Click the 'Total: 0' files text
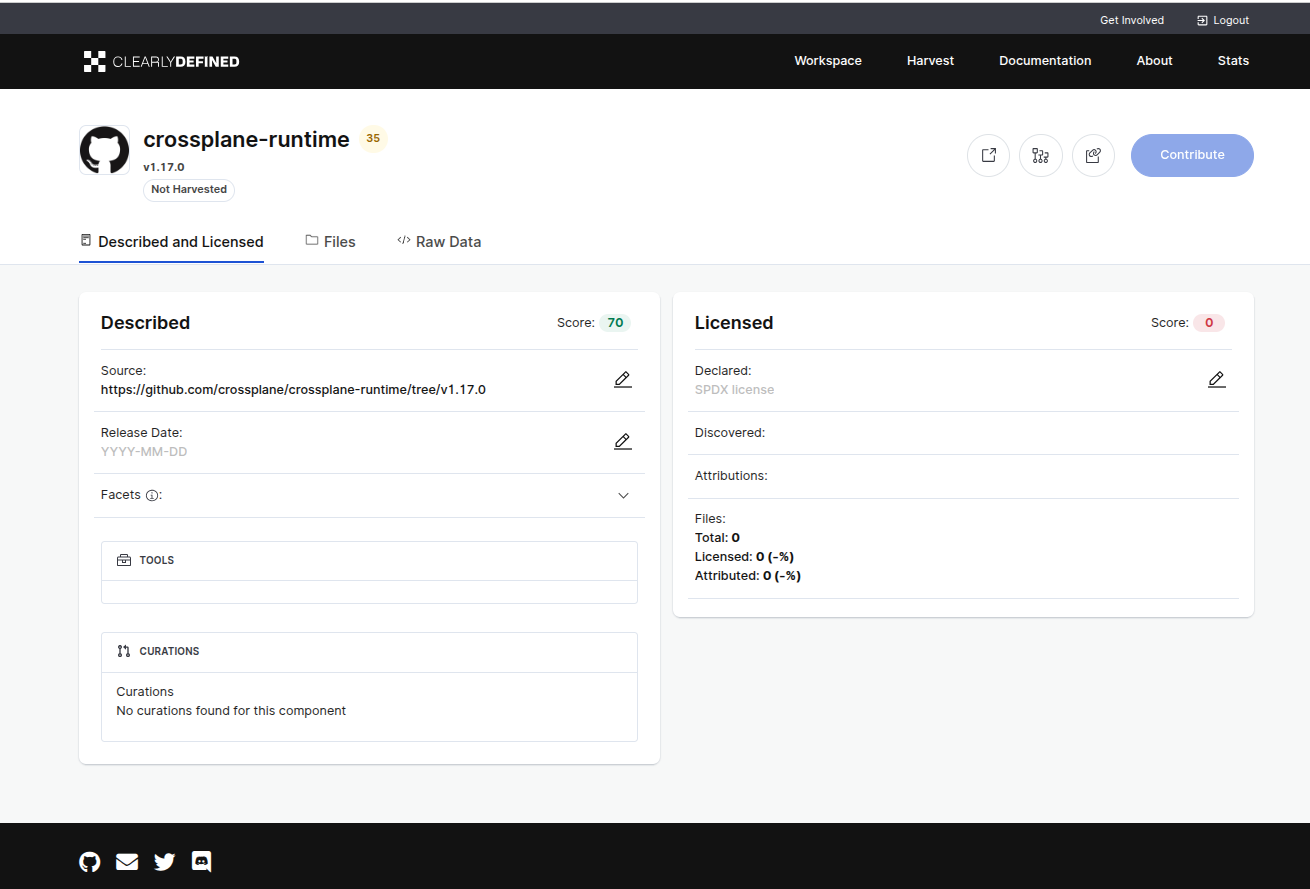Screen dimensions: 1310x889 [x=717, y=538]
